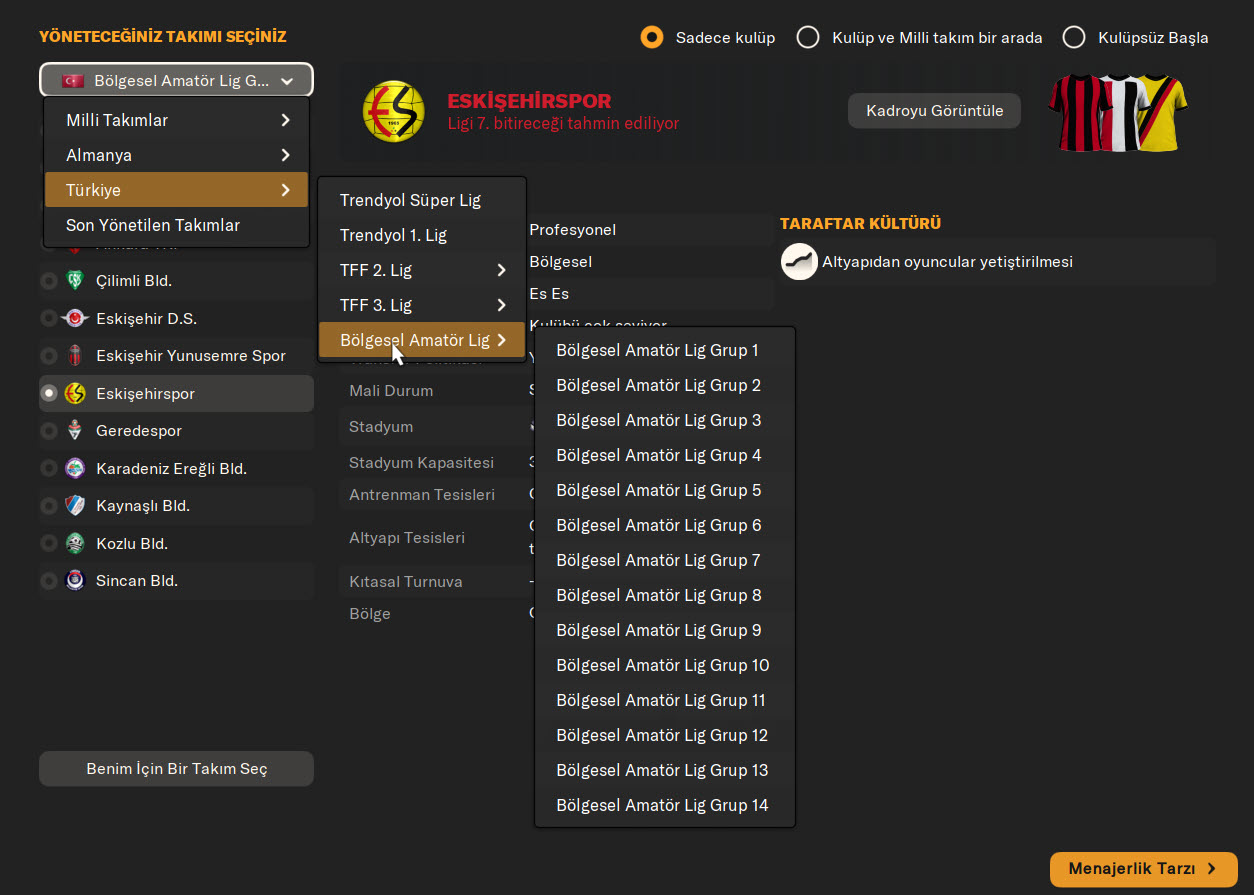Click the Altyapıdan oyuncular supporter culture icon

[x=799, y=262]
